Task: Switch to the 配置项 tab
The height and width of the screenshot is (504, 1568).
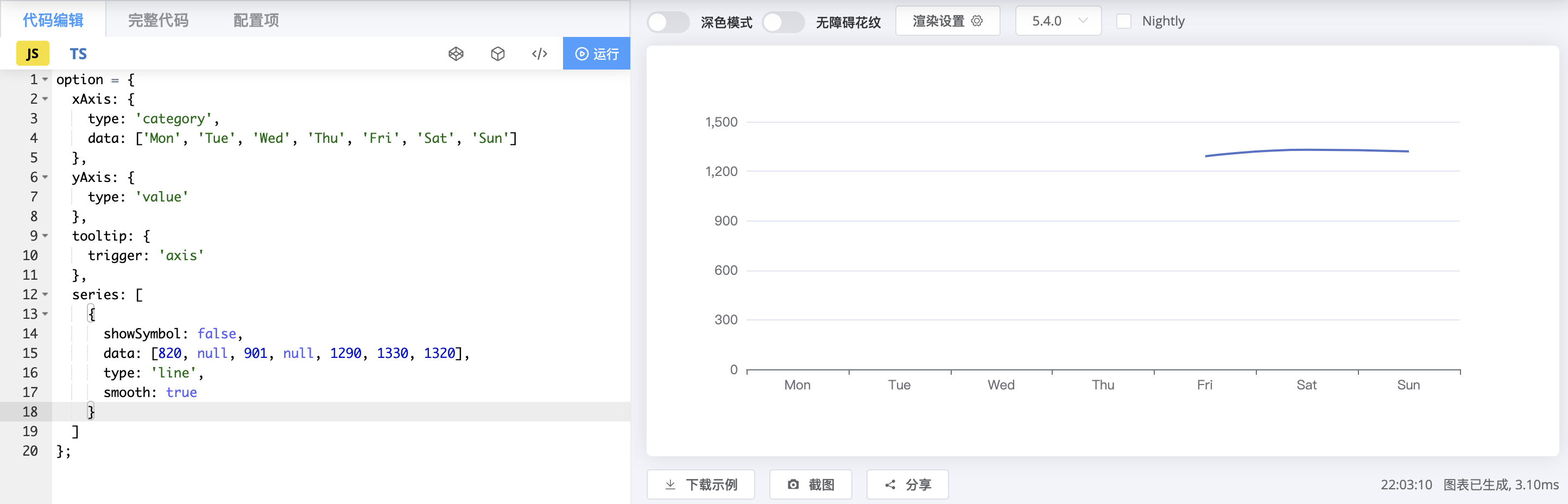Action: pos(255,20)
